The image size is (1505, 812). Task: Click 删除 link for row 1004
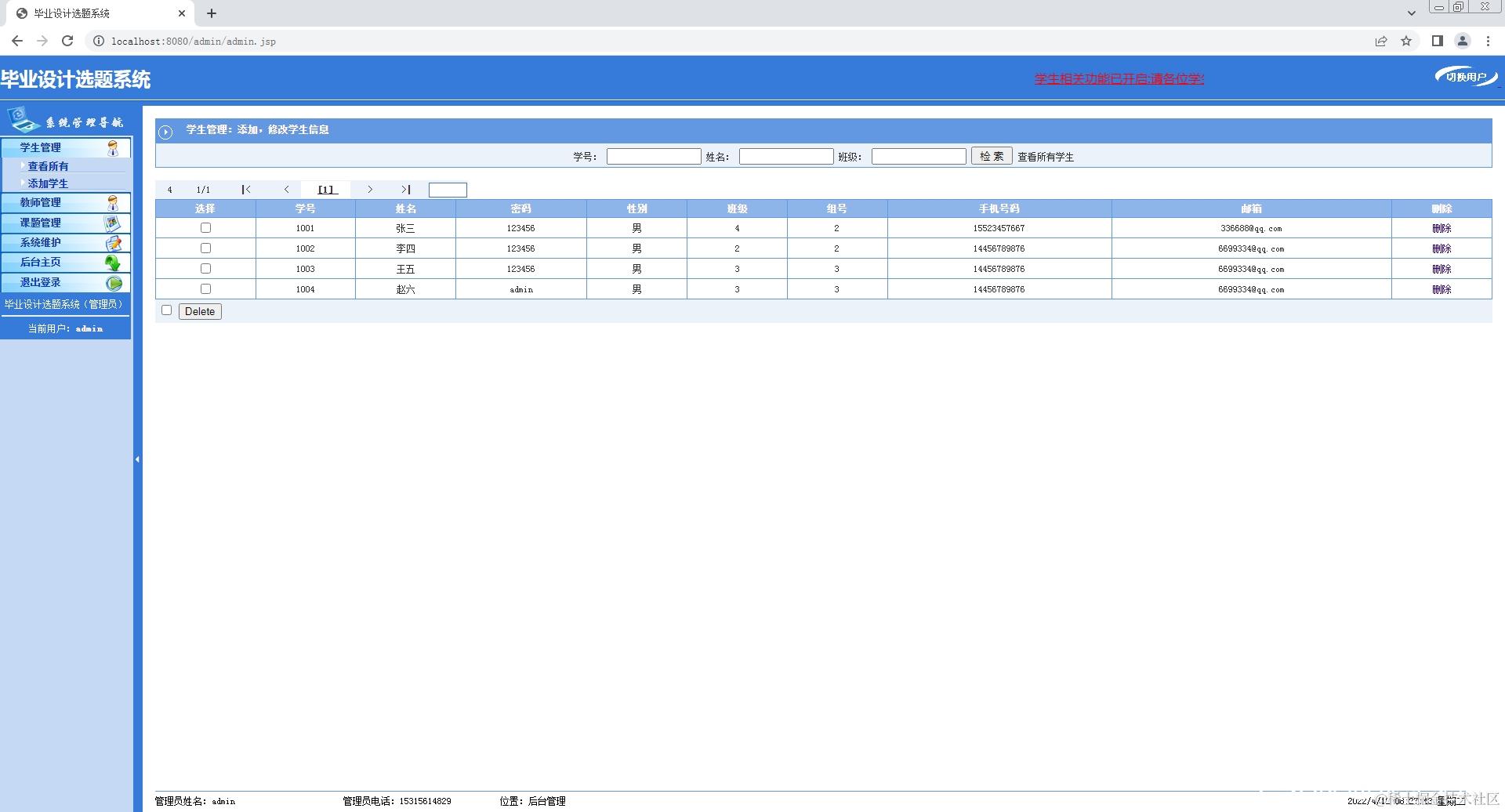pos(1442,289)
